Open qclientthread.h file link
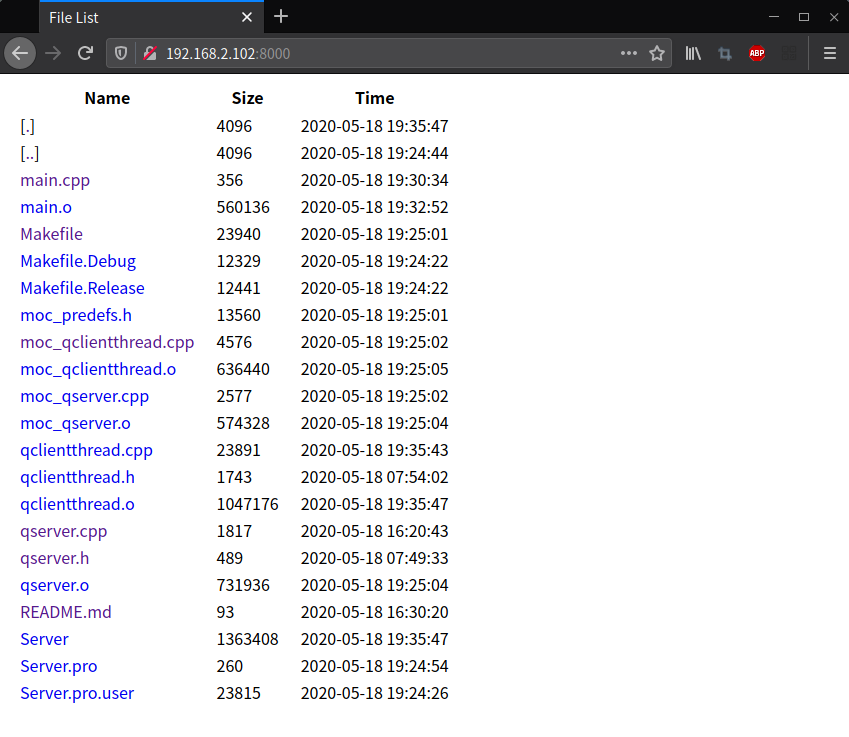The width and height of the screenshot is (849, 737). pyautogui.click(x=77, y=477)
